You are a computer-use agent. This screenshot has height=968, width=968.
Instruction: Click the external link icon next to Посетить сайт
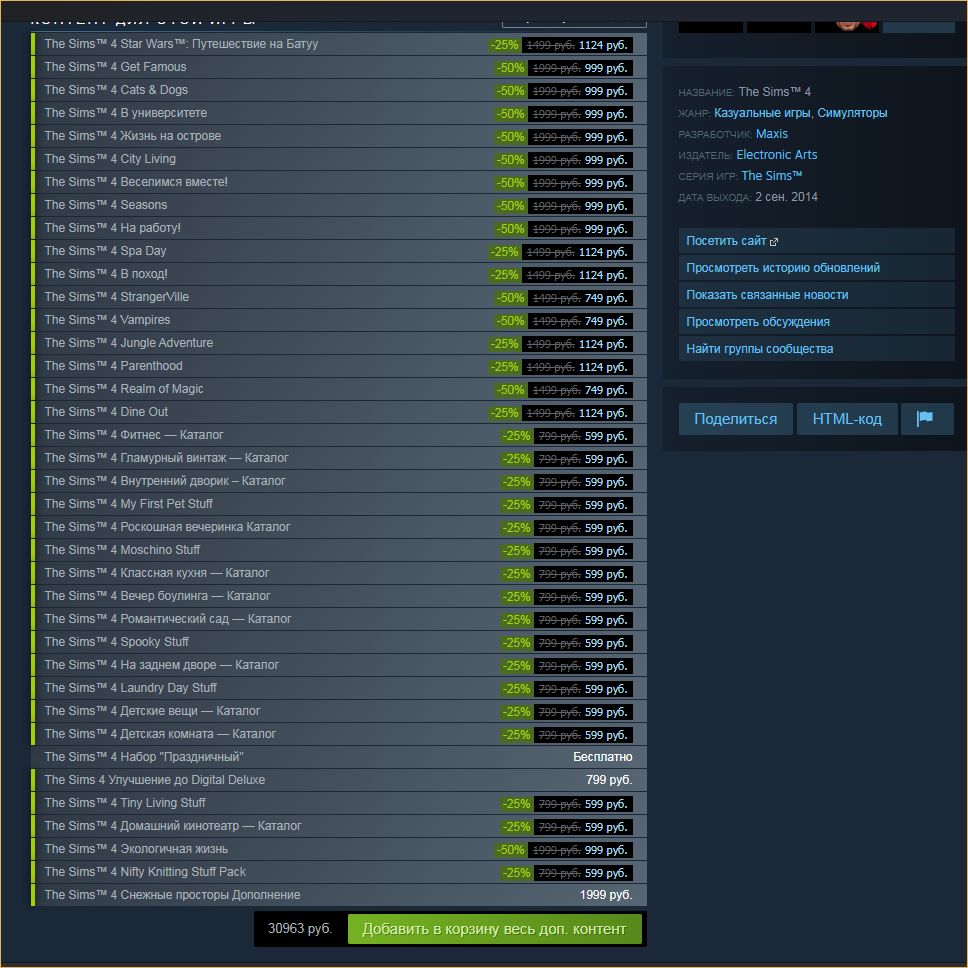click(x=774, y=242)
